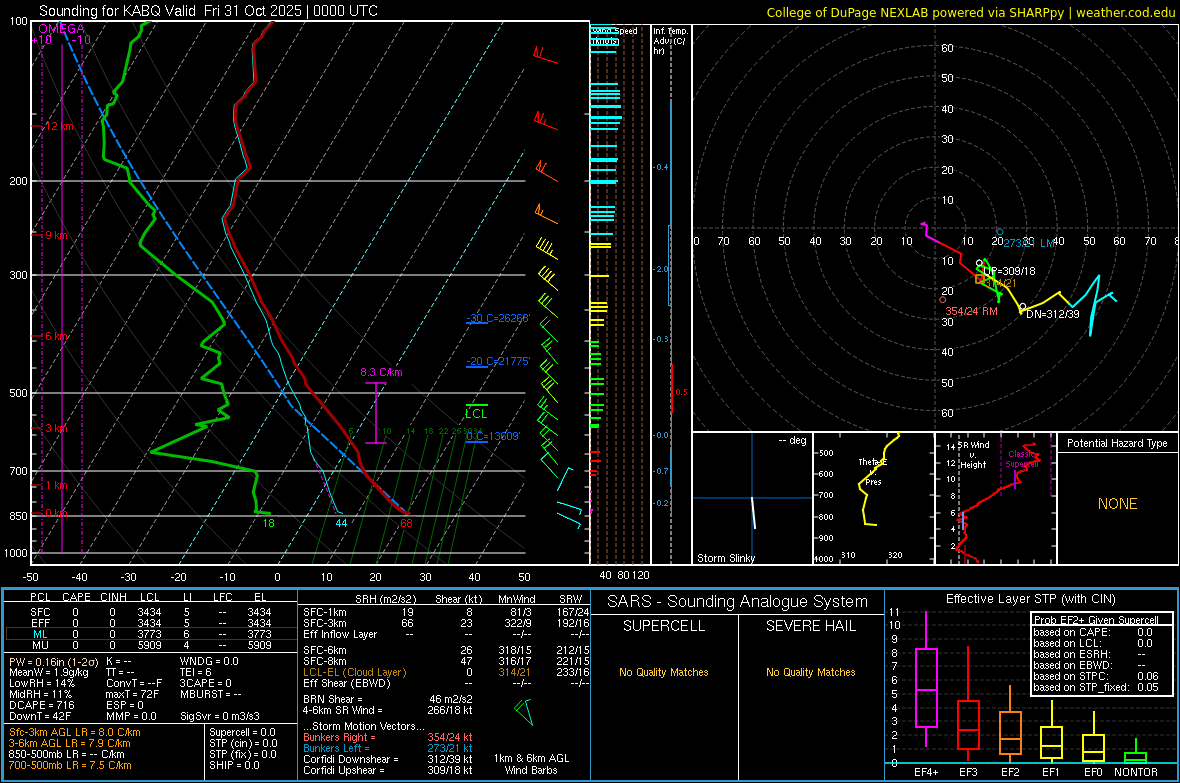Viewport: 1180px width, 783px height.
Task: Click the 'LowRH = 14%' value
Action: [41, 684]
